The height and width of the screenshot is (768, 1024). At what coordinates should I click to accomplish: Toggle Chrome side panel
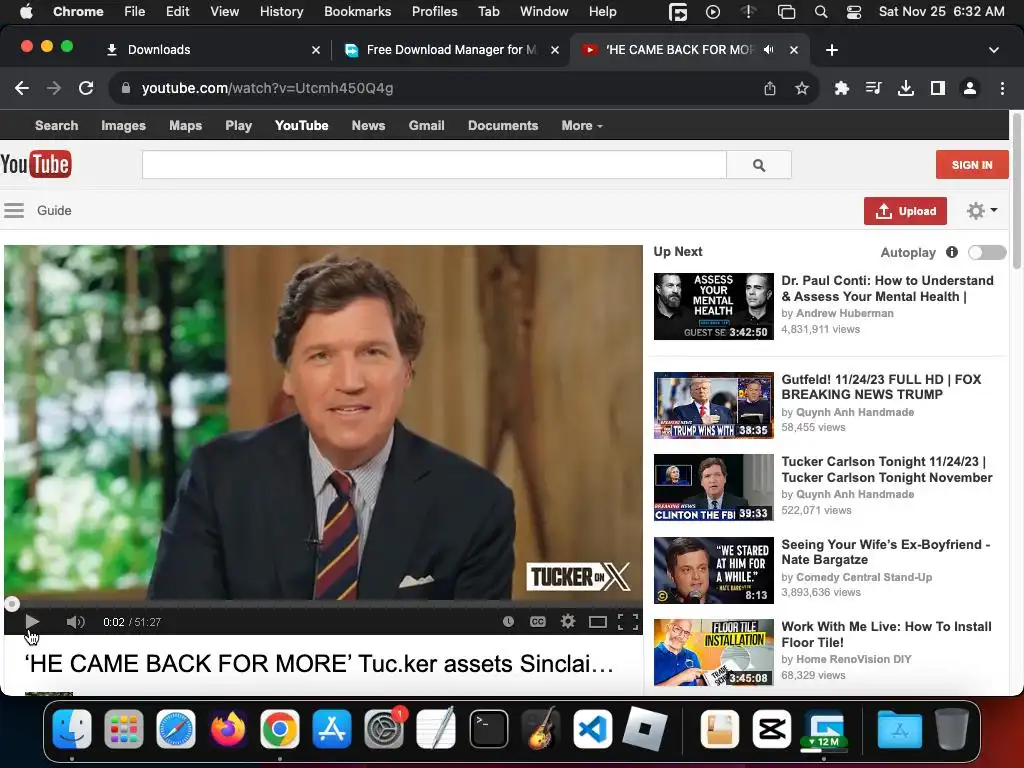click(x=938, y=88)
